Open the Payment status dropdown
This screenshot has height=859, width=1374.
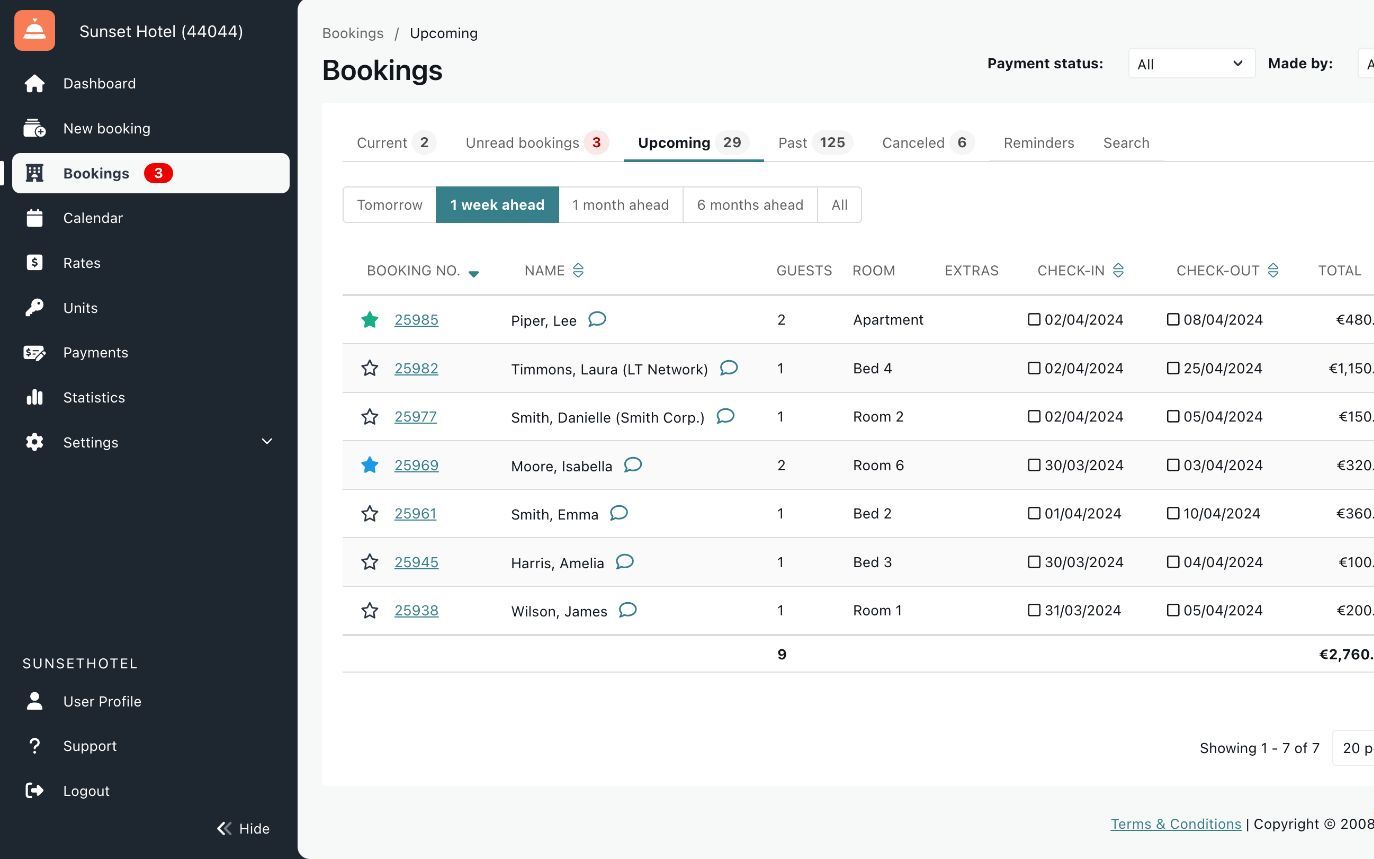[1191, 64]
